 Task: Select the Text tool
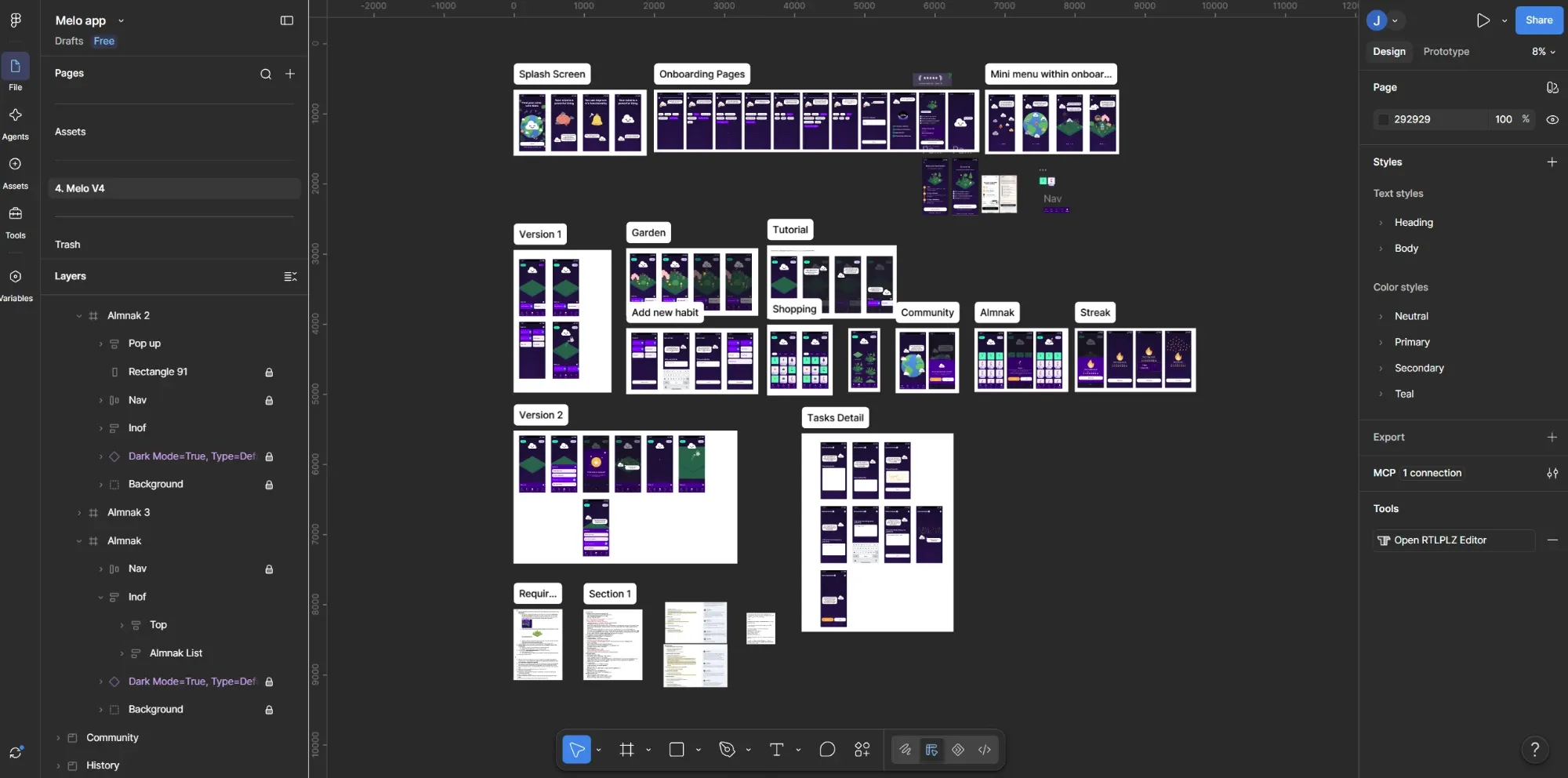(x=776, y=750)
